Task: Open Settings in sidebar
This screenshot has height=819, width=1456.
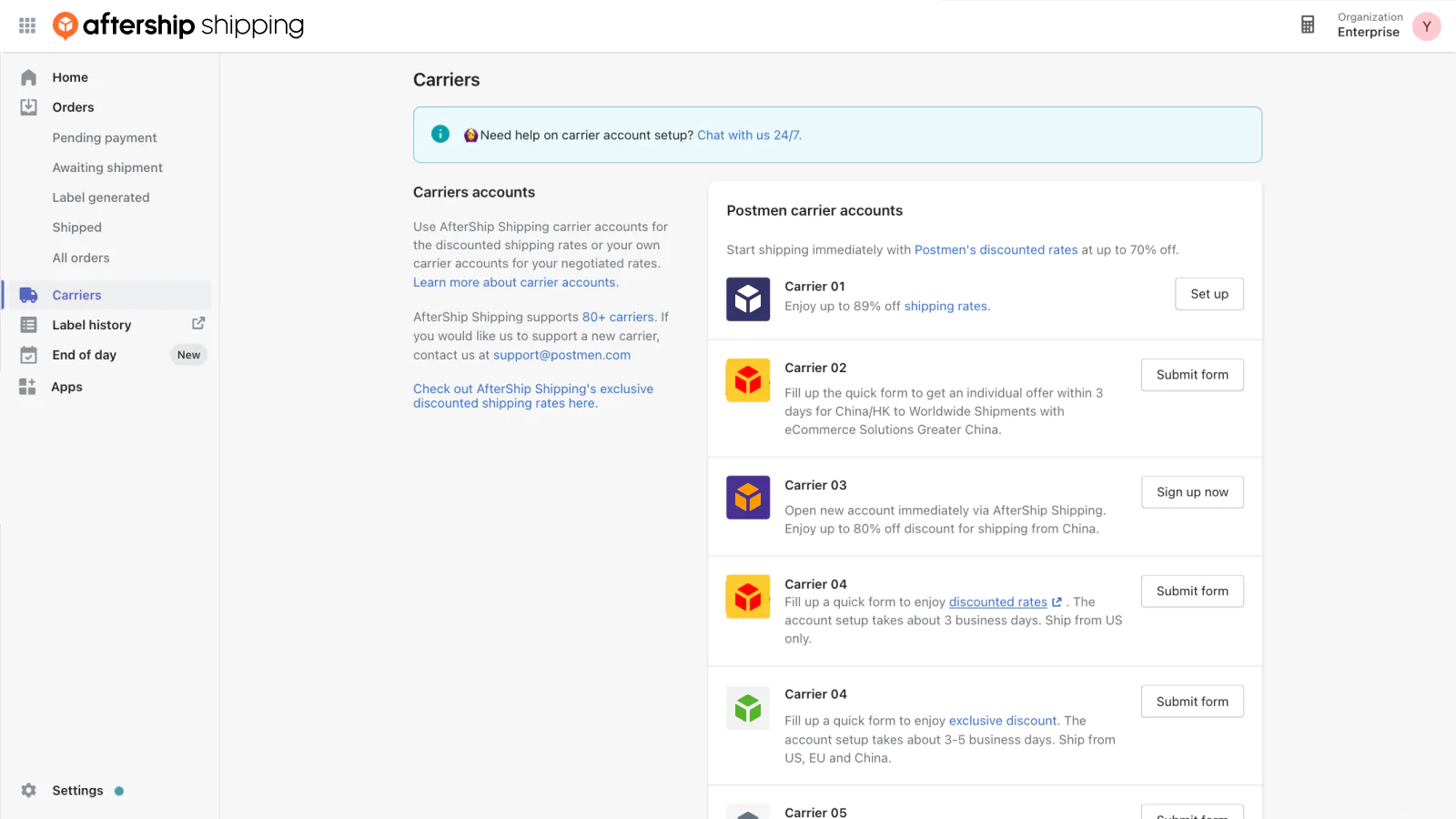Action: point(77,791)
